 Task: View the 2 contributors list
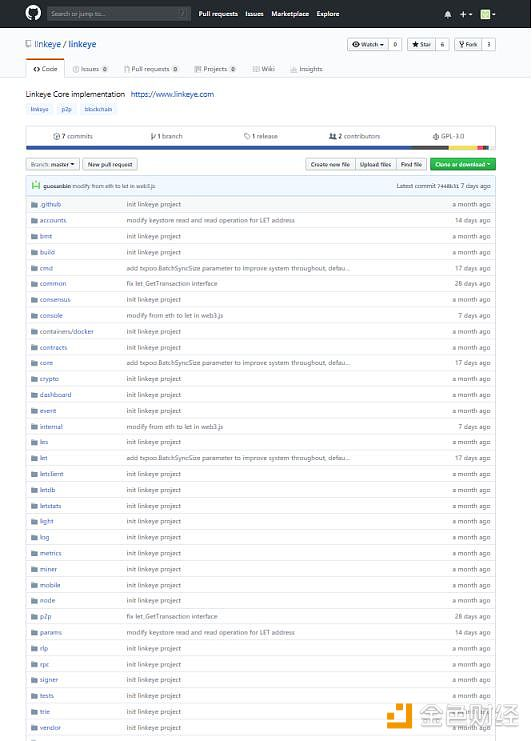tap(354, 136)
